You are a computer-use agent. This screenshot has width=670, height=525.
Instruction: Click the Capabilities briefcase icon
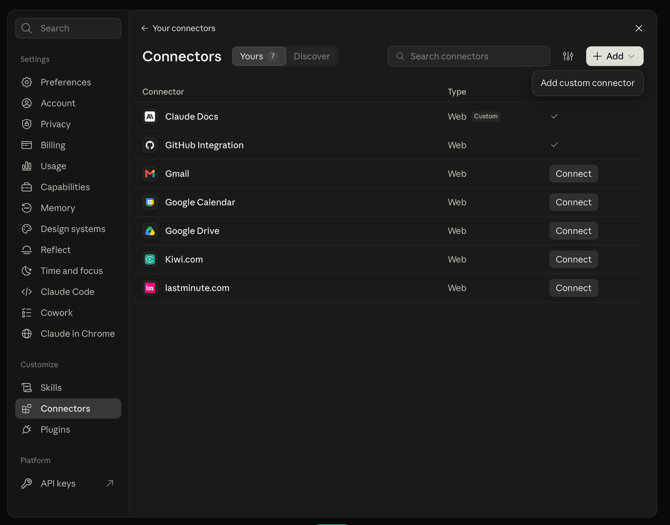(26, 187)
